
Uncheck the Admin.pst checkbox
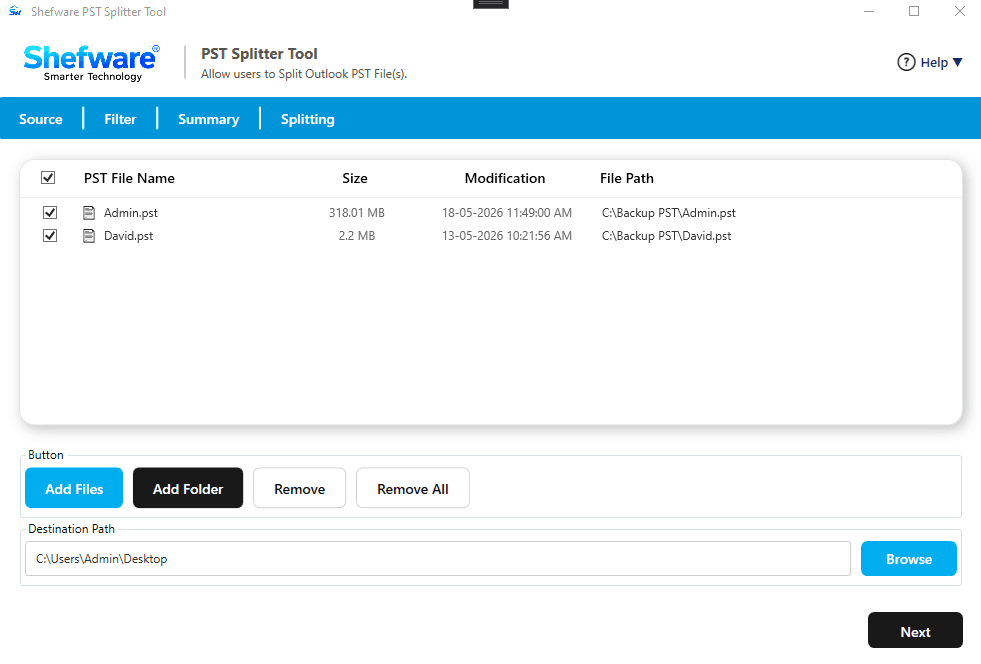50,213
